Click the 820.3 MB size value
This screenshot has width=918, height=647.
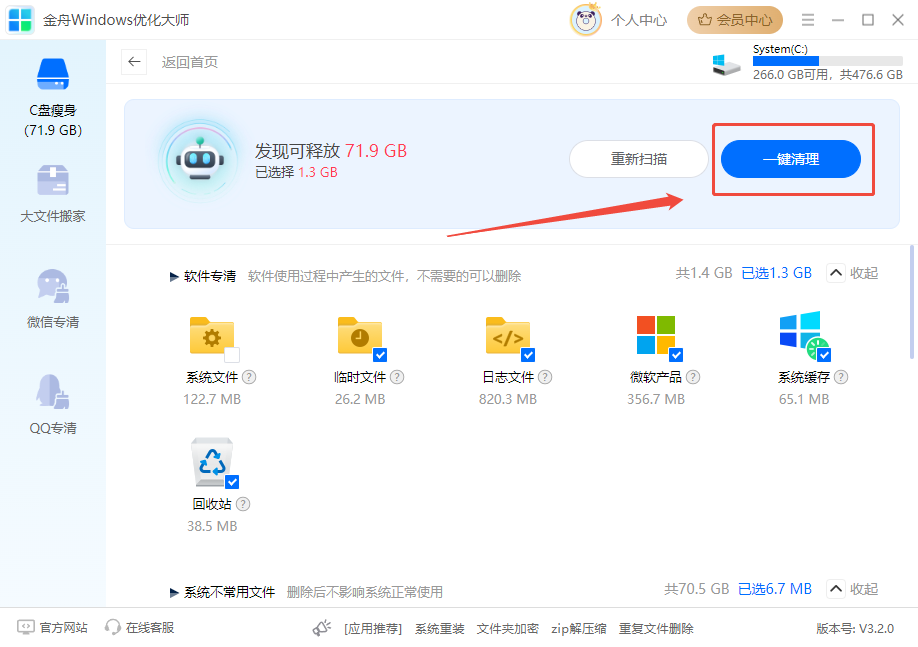pos(508,399)
